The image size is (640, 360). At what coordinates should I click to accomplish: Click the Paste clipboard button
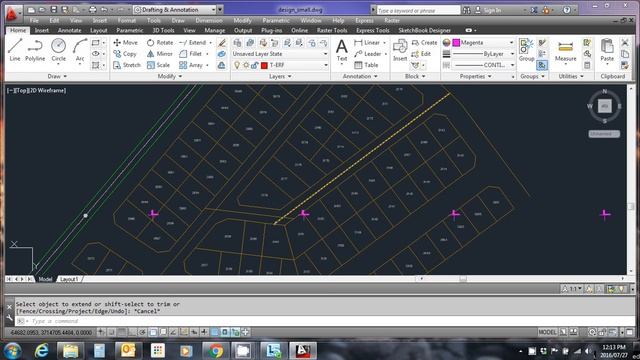pos(607,51)
